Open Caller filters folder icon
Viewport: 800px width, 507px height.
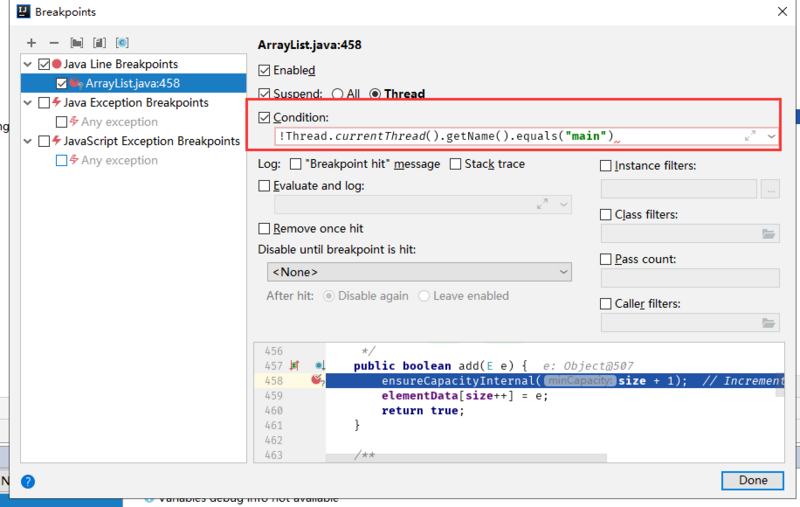pyautogui.click(x=768, y=323)
